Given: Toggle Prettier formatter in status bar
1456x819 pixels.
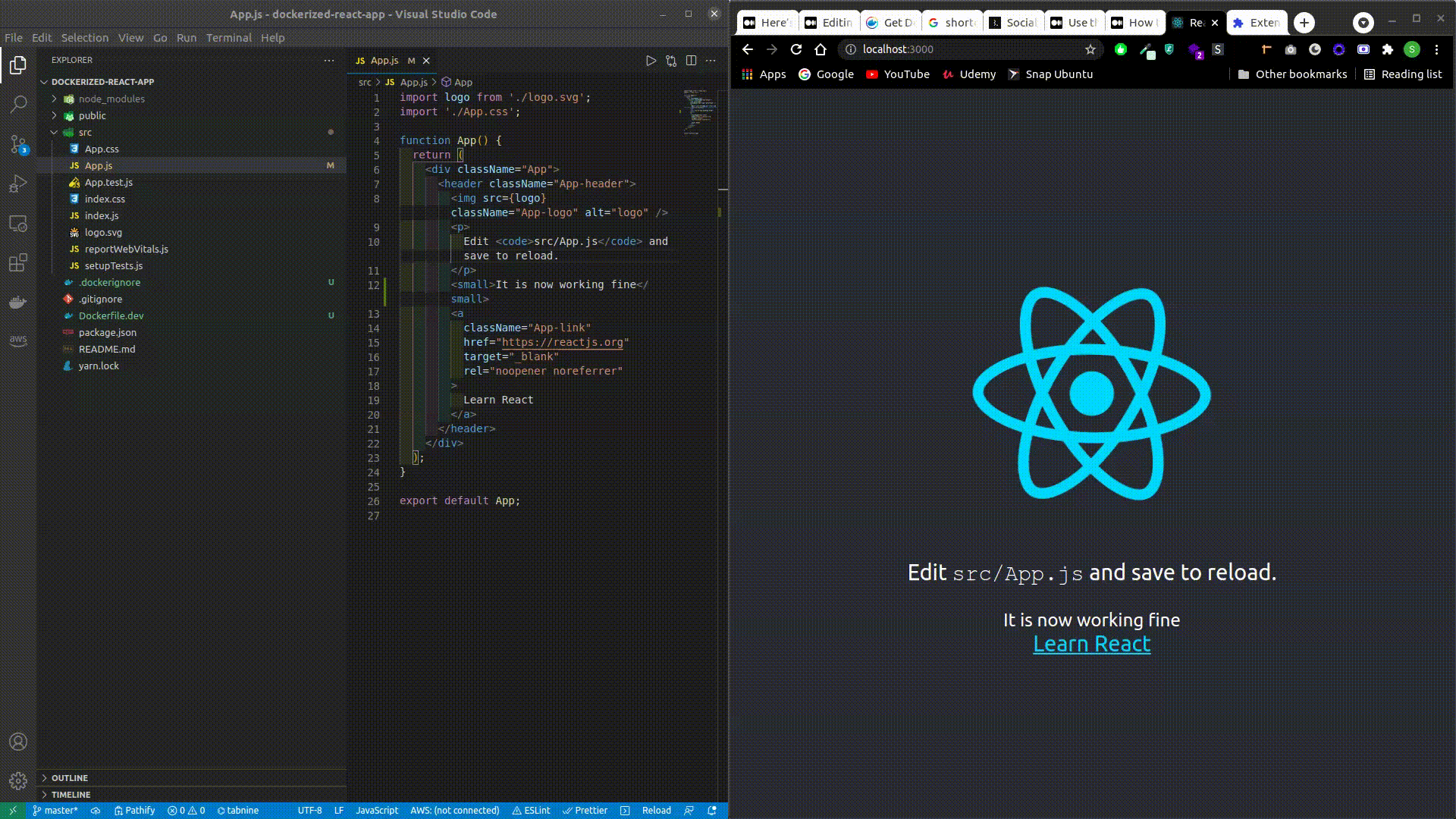Looking at the screenshot, I should 585,810.
